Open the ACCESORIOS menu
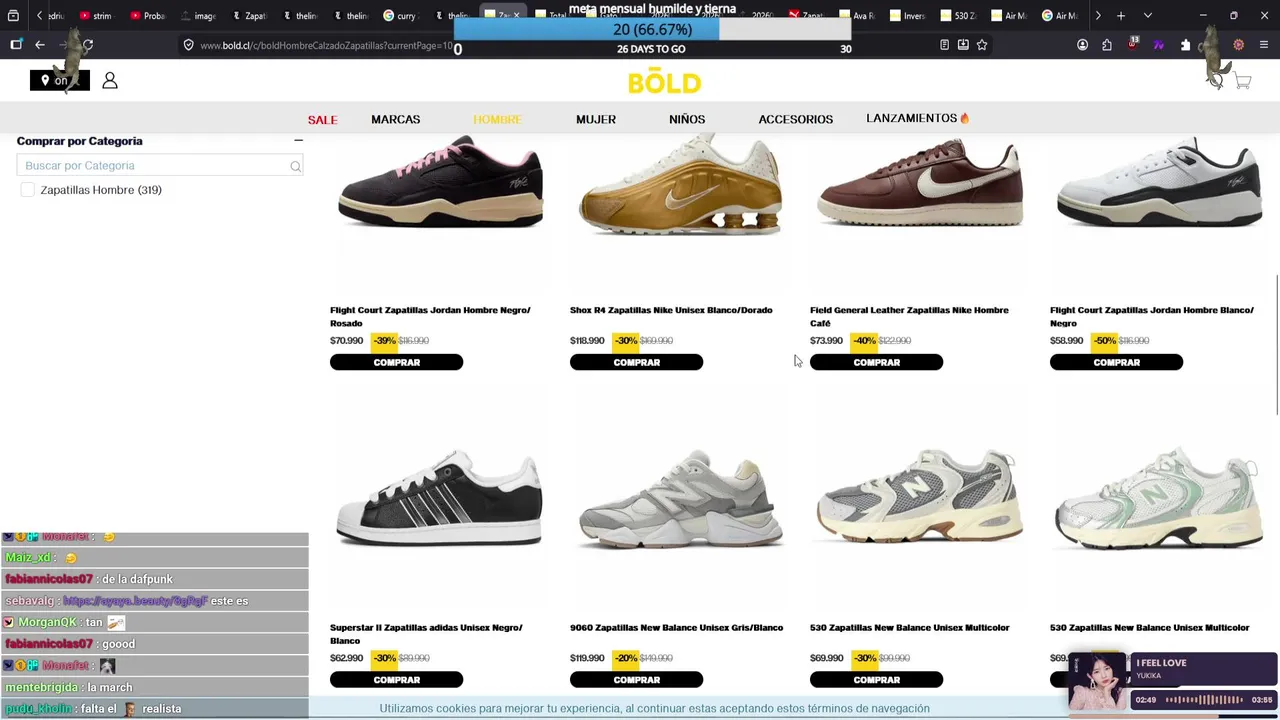 [796, 119]
